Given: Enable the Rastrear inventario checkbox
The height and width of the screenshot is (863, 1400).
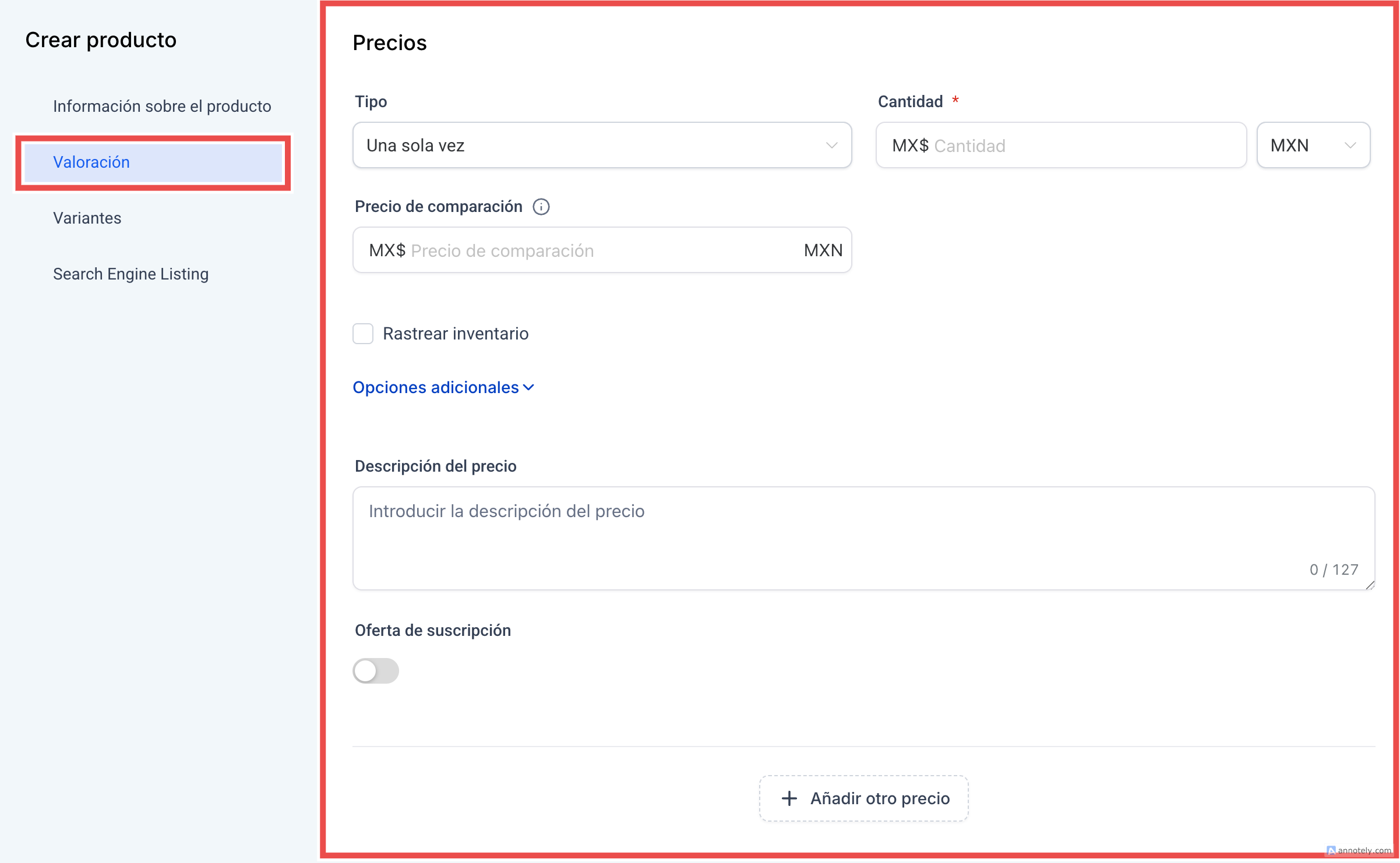Looking at the screenshot, I should point(363,334).
